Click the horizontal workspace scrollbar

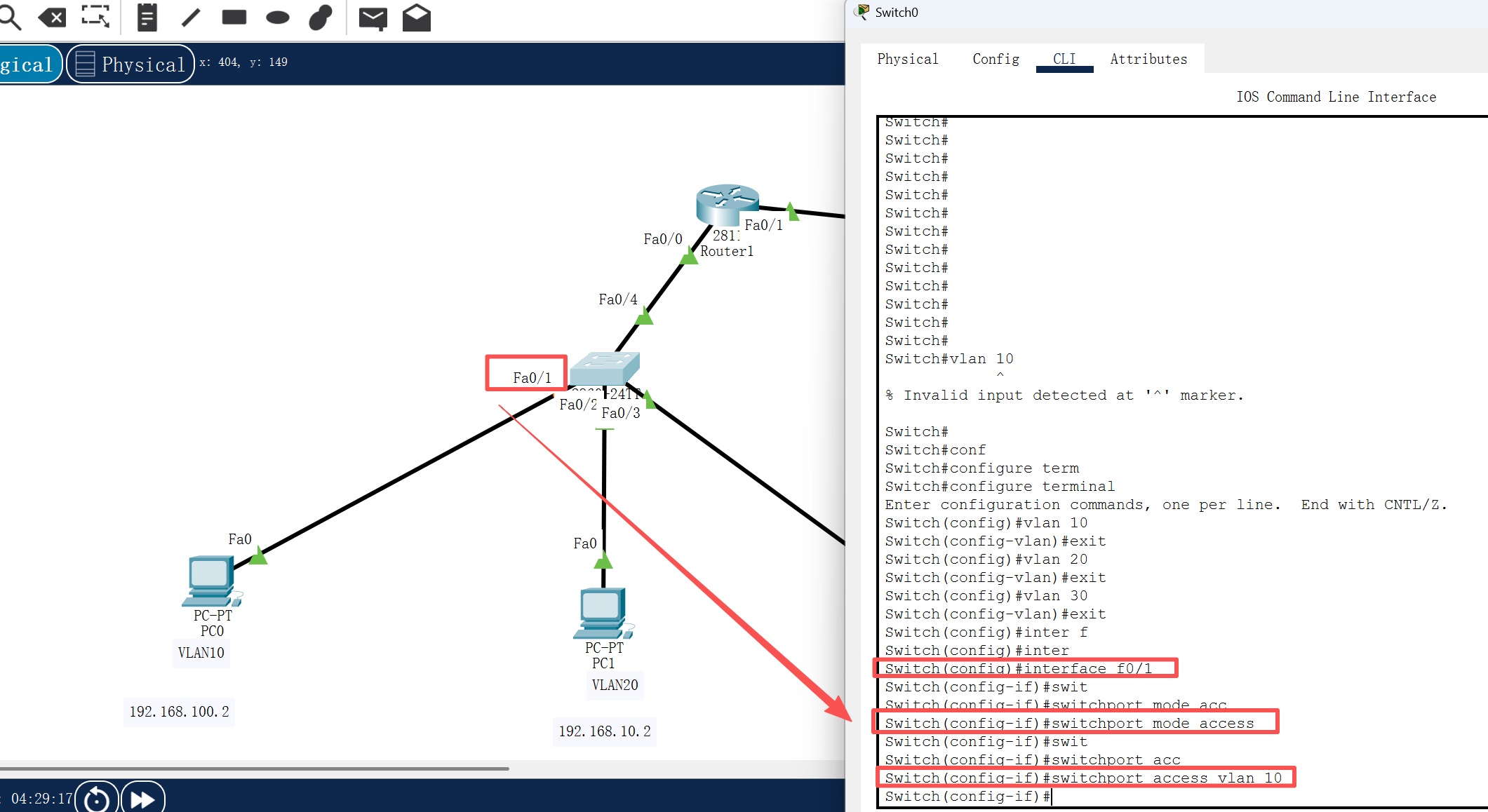253,769
